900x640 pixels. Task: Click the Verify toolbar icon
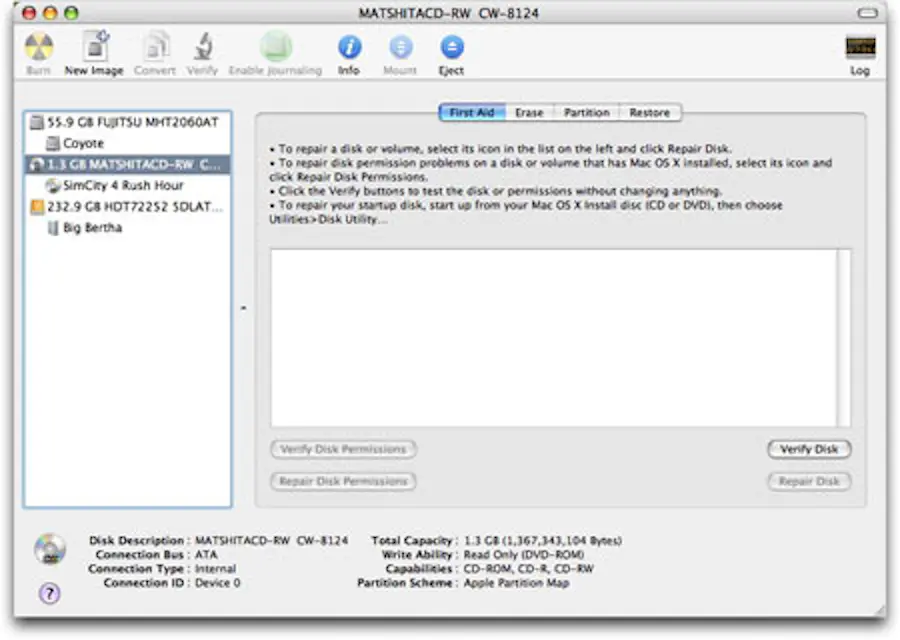coord(203,50)
